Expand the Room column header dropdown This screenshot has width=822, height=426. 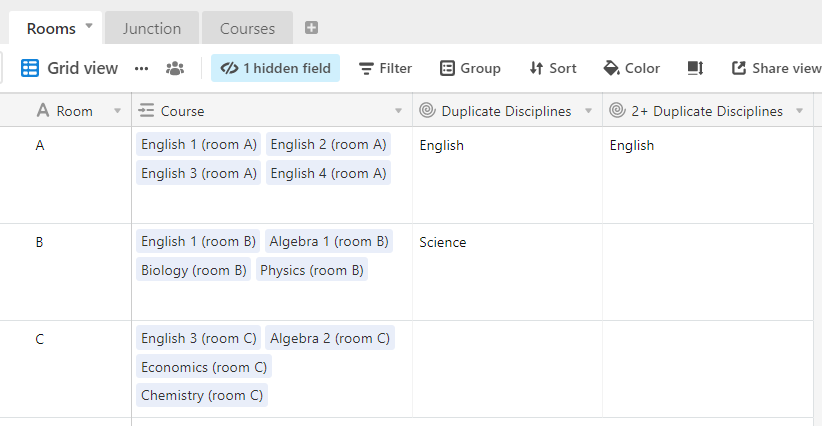117,111
